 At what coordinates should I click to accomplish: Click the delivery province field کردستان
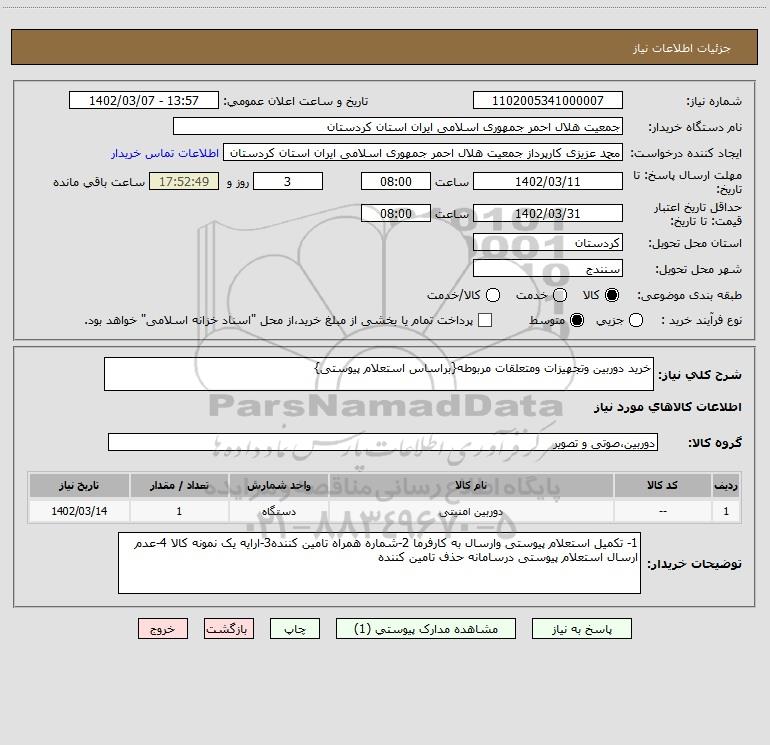pyautogui.click(x=548, y=243)
